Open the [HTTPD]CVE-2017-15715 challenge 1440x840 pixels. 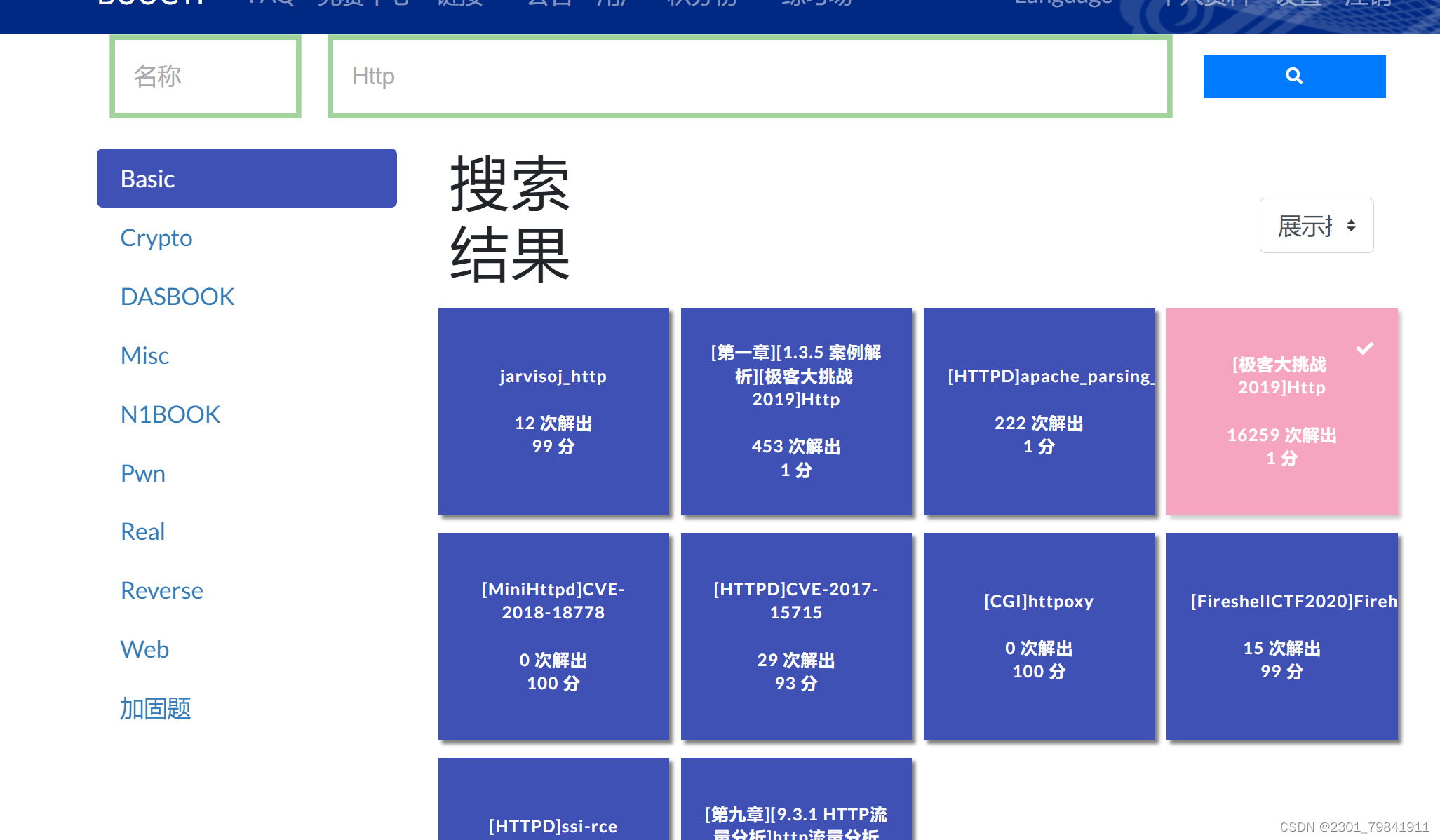(x=795, y=635)
